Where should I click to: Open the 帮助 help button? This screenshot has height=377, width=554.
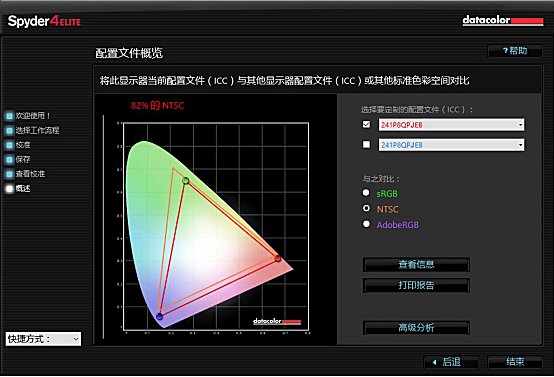[x=515, y=51]
